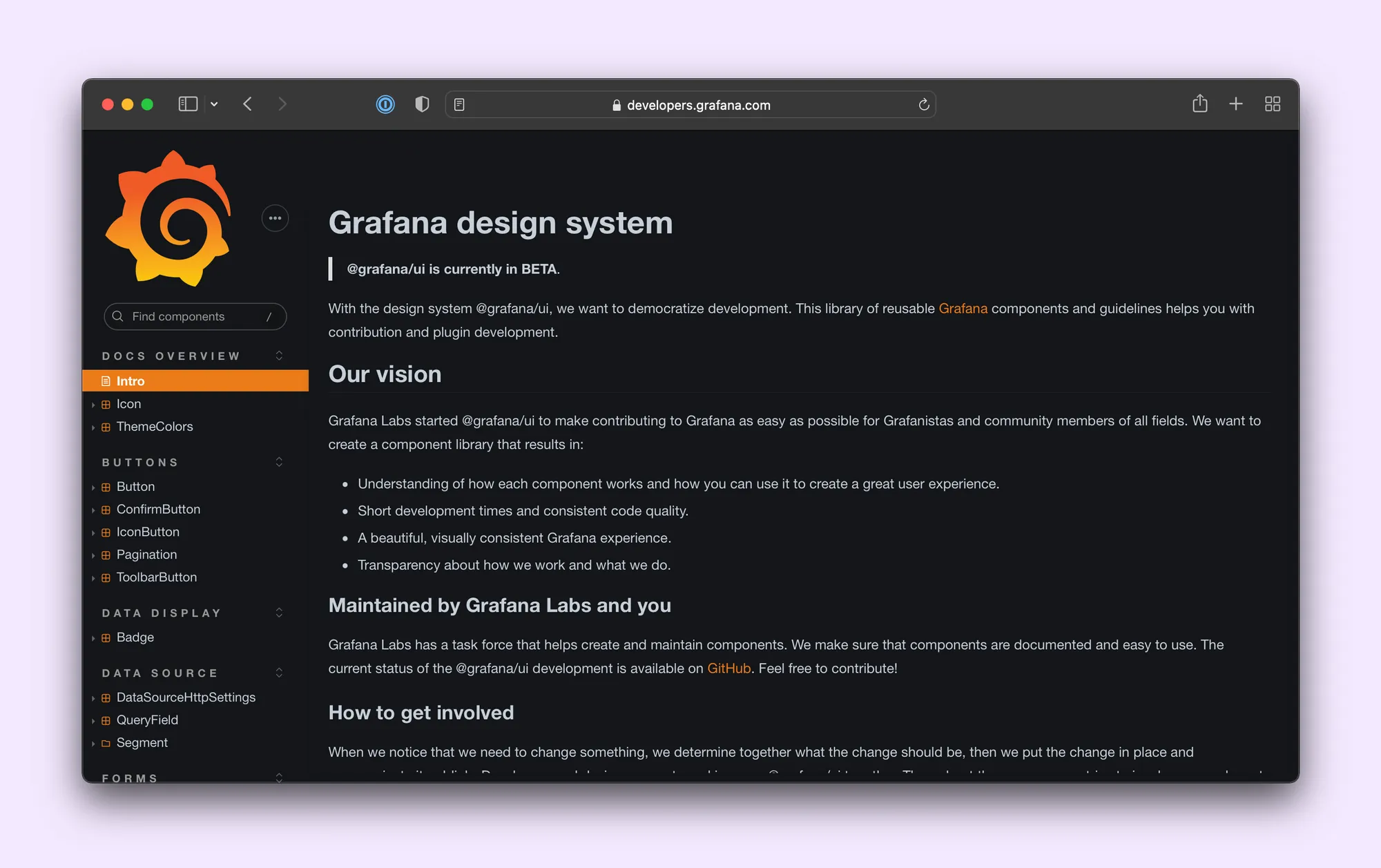Open Storybook ellipsis menu button
The image size is (1381, 868).
pos(275,218)
